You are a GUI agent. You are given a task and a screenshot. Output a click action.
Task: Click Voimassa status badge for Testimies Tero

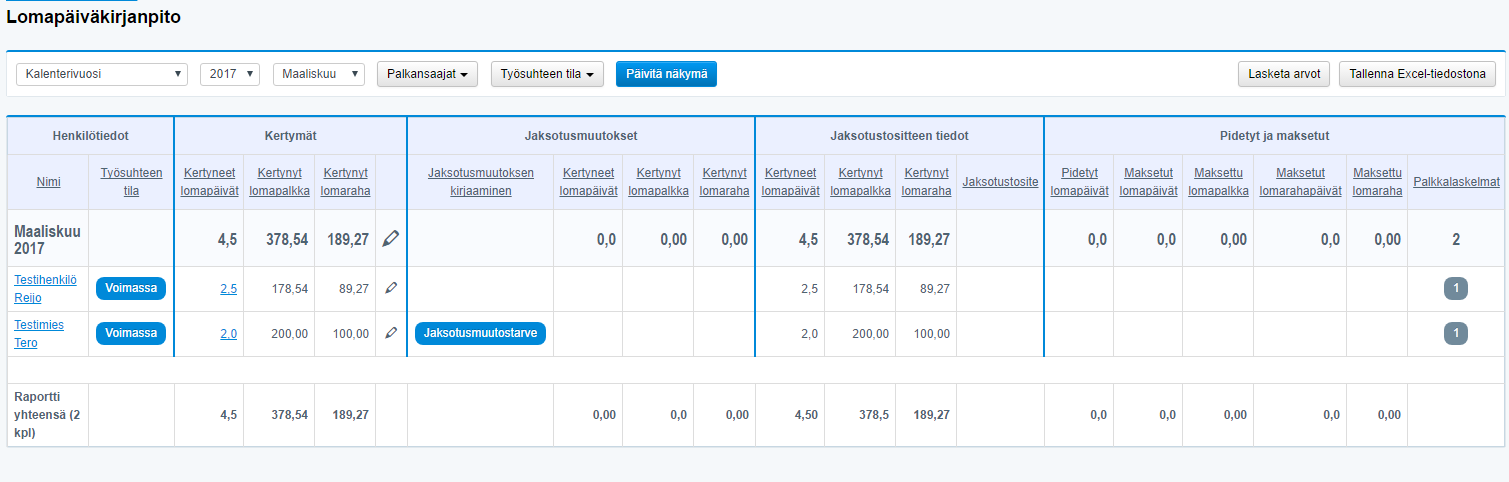tap(131, 333)
